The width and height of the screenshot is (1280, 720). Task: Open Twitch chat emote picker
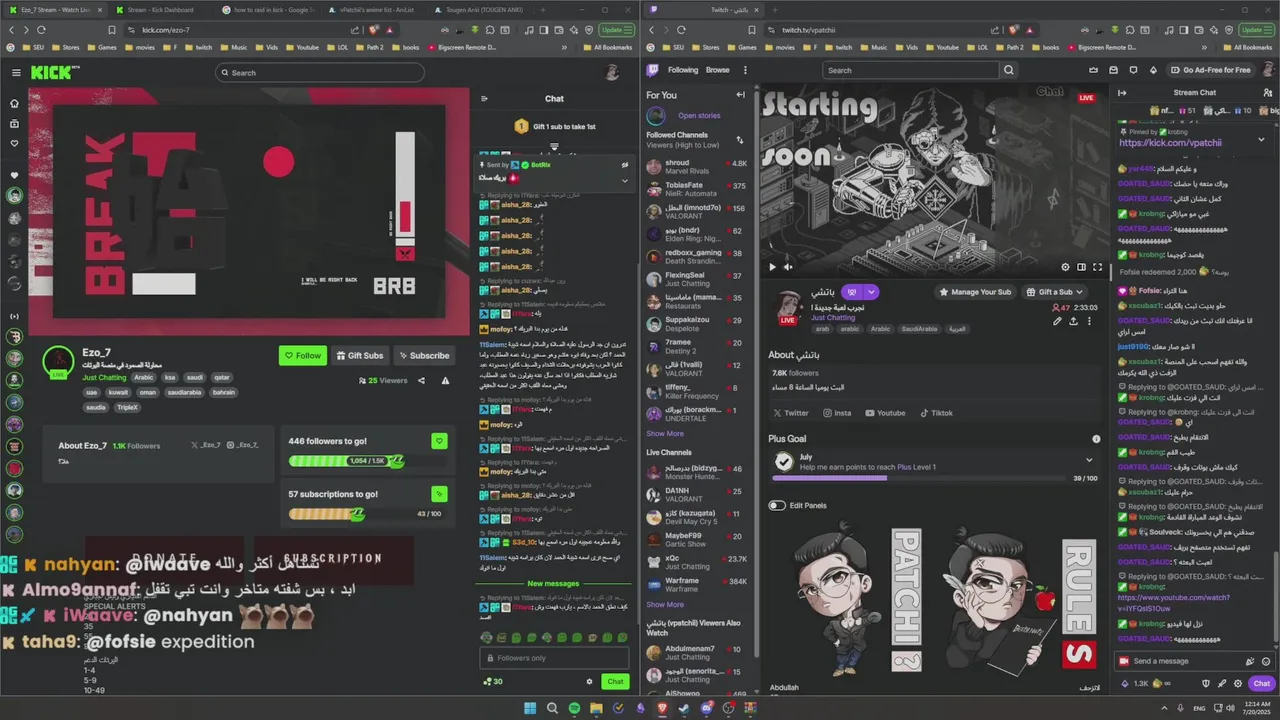click(x=1267, y=661)
